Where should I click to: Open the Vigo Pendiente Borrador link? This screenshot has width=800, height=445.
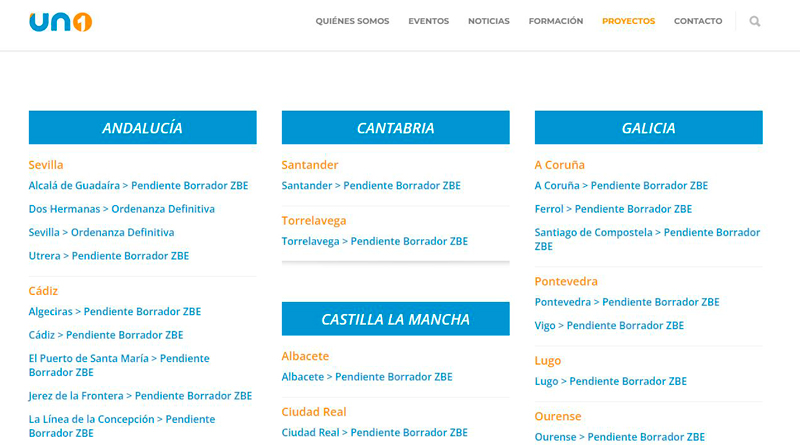609,325
